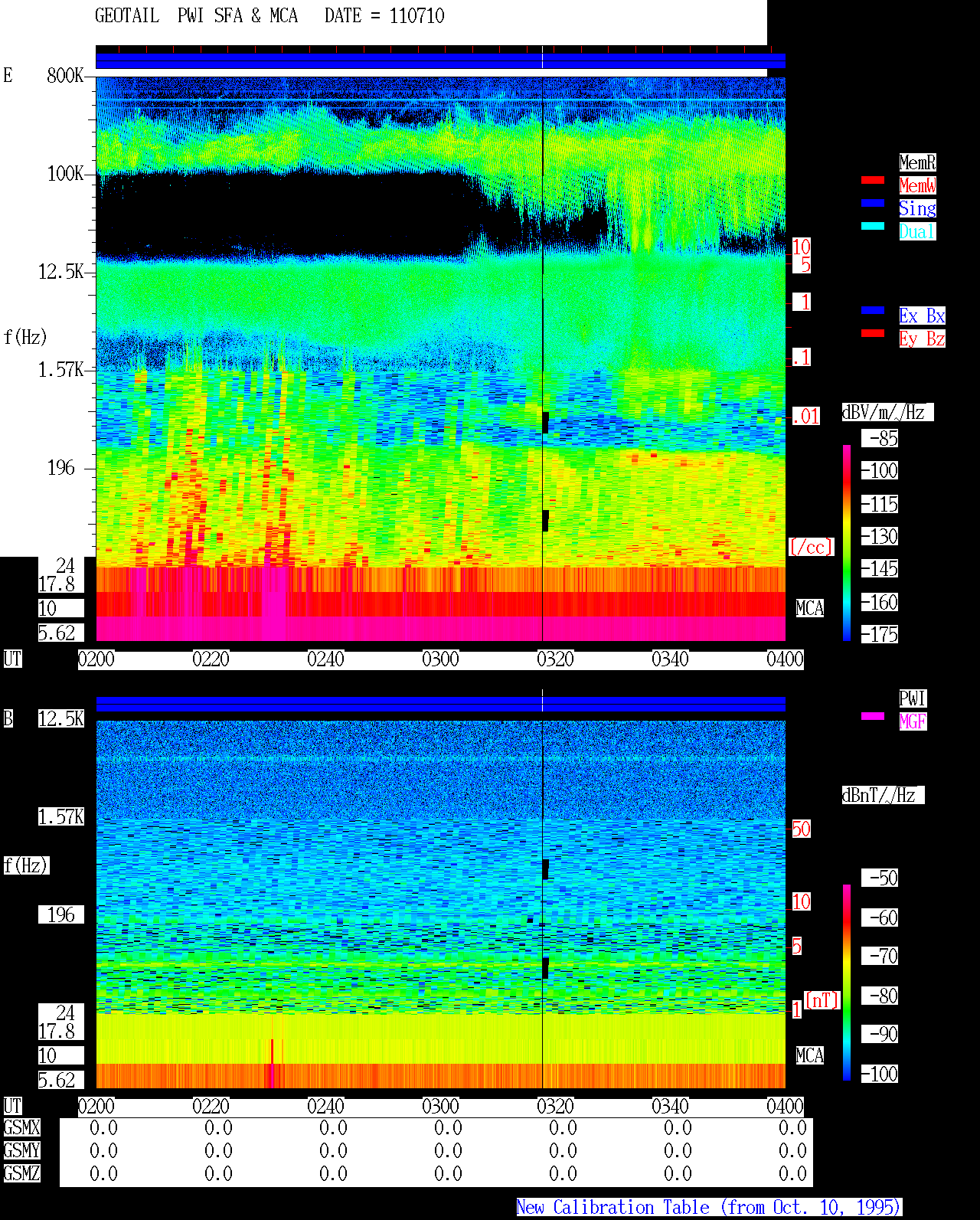Click the GSMY row label
The width and height of the screenshot is (980, 1220).
pyautogui.click(x=21, y=1150)
